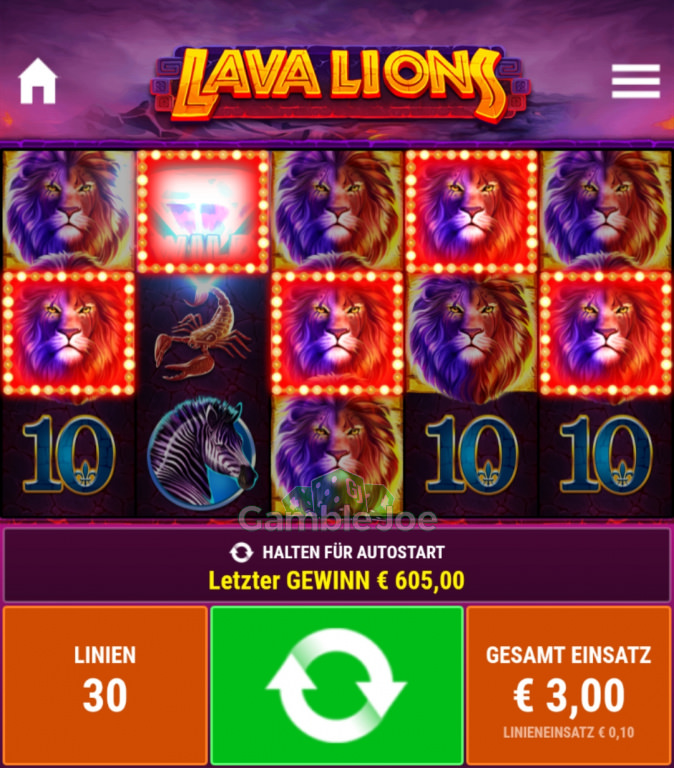This screenshot has height=768, width=674.
Task: Click the Linieneinsatz € 0,10 text
Action: click(x=568, y=733)
